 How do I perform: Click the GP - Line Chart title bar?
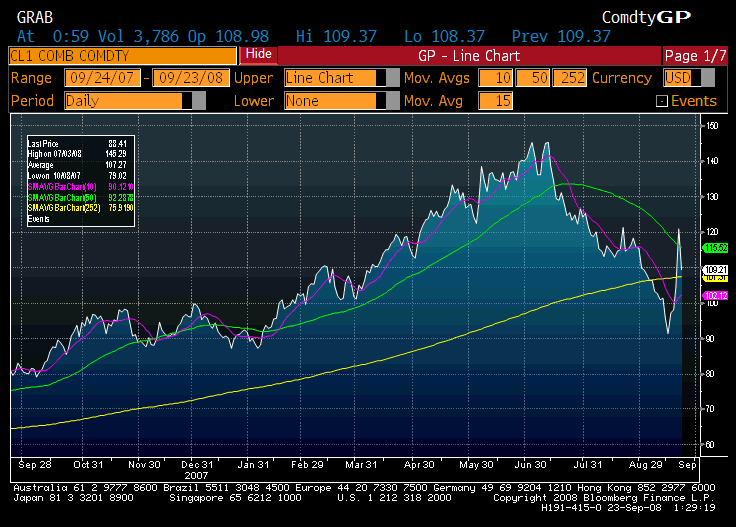(469, 56)
